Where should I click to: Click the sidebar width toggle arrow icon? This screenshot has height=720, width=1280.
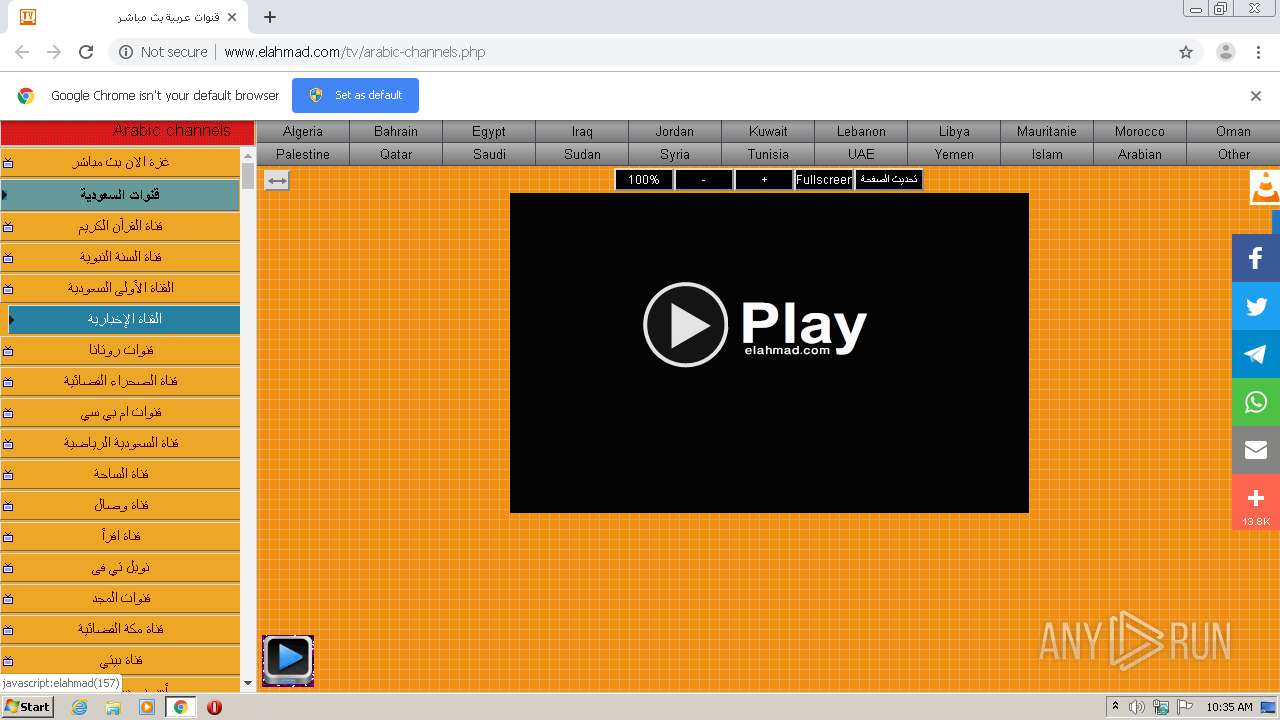277,180
